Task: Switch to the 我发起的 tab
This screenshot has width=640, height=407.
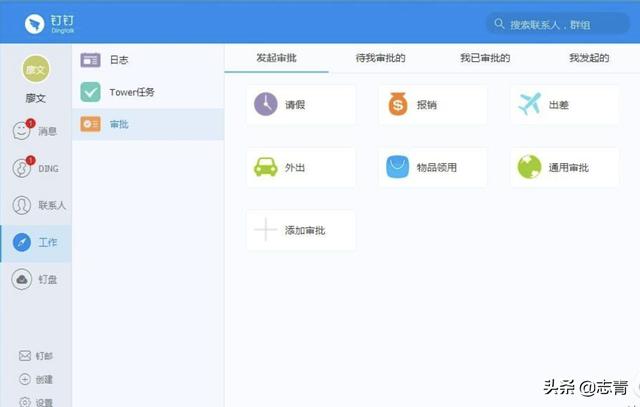Action: click(x=589, y=58)
